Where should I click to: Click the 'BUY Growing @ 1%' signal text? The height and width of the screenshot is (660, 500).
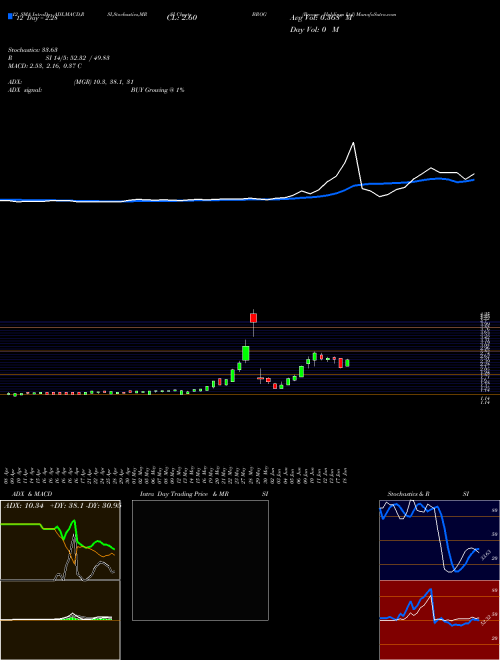[x=157, y=90]
